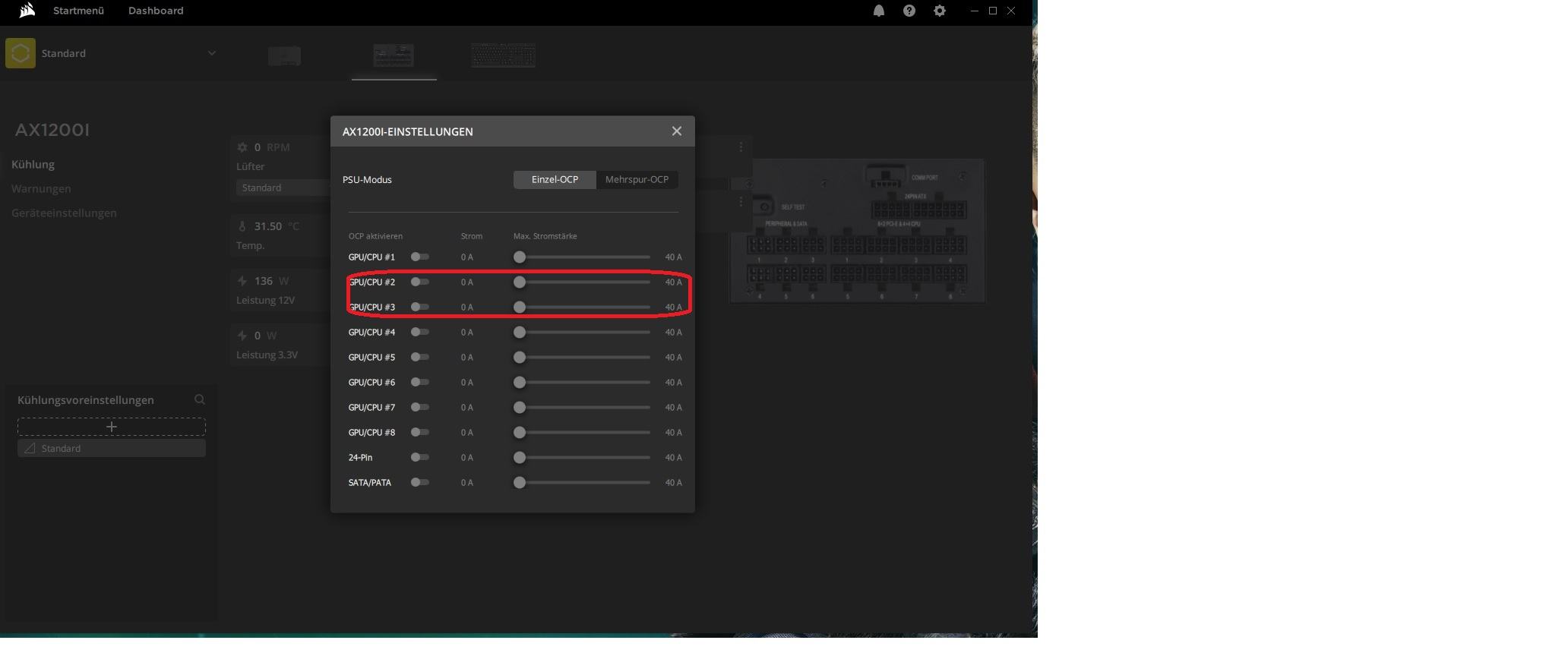This screenshot has height=656, width=1568.
Task: Click the GPU/CPU #2 max current slider handle
Action: pos(520,282)
